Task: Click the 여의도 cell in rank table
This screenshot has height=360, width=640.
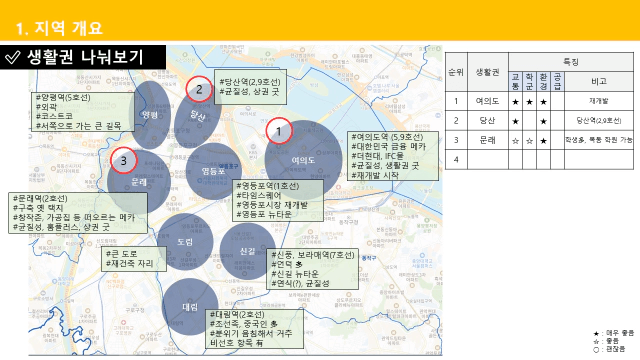Action: click(488, 101)
